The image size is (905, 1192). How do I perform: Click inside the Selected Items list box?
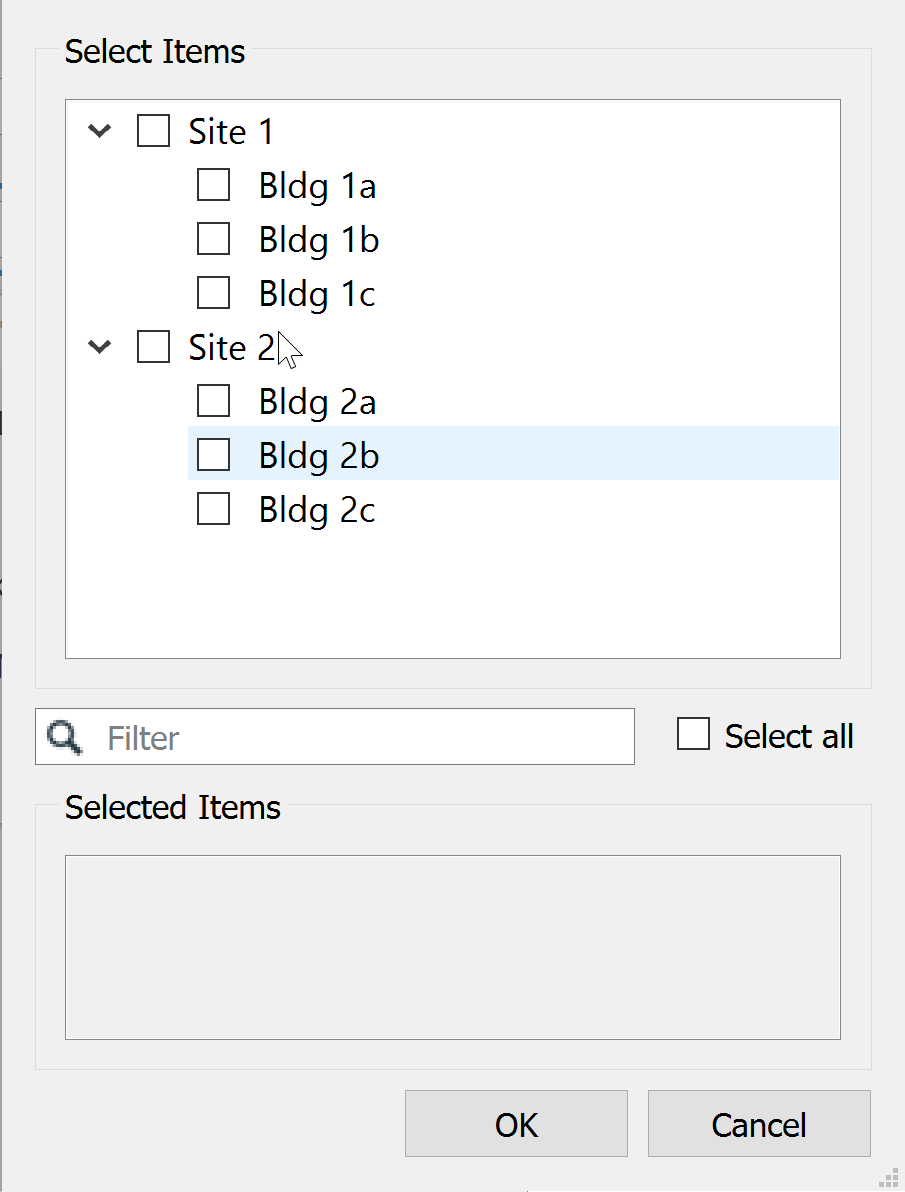(452, 947)
